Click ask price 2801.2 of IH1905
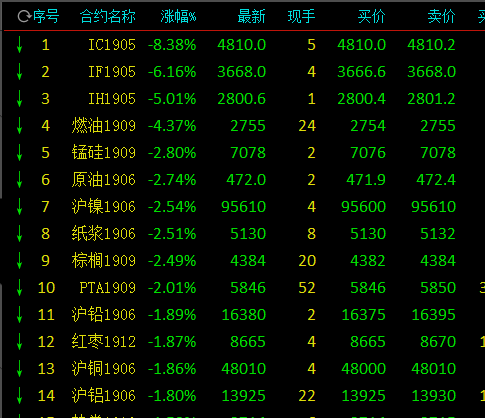The image size is (485, 418). 431,99
